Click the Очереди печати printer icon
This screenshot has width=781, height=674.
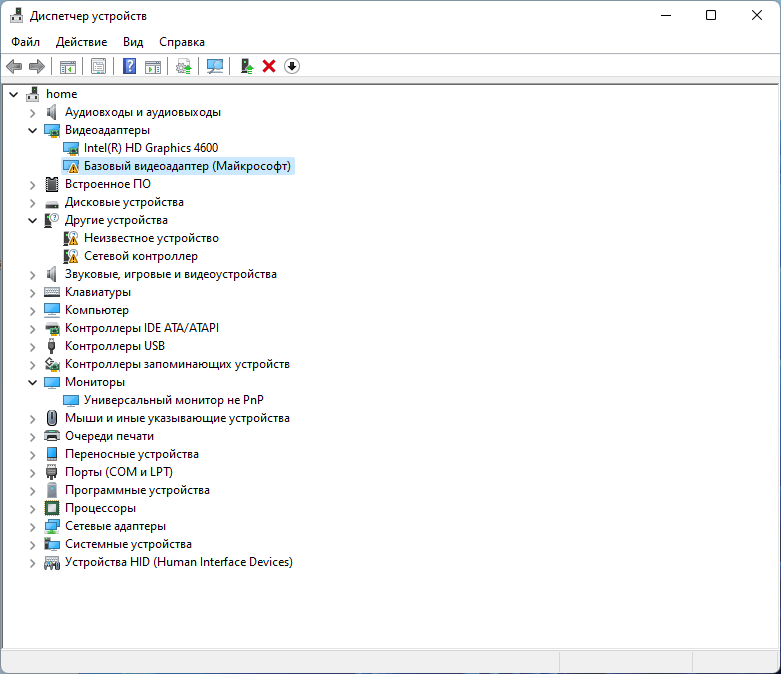[x=52, y=436]
